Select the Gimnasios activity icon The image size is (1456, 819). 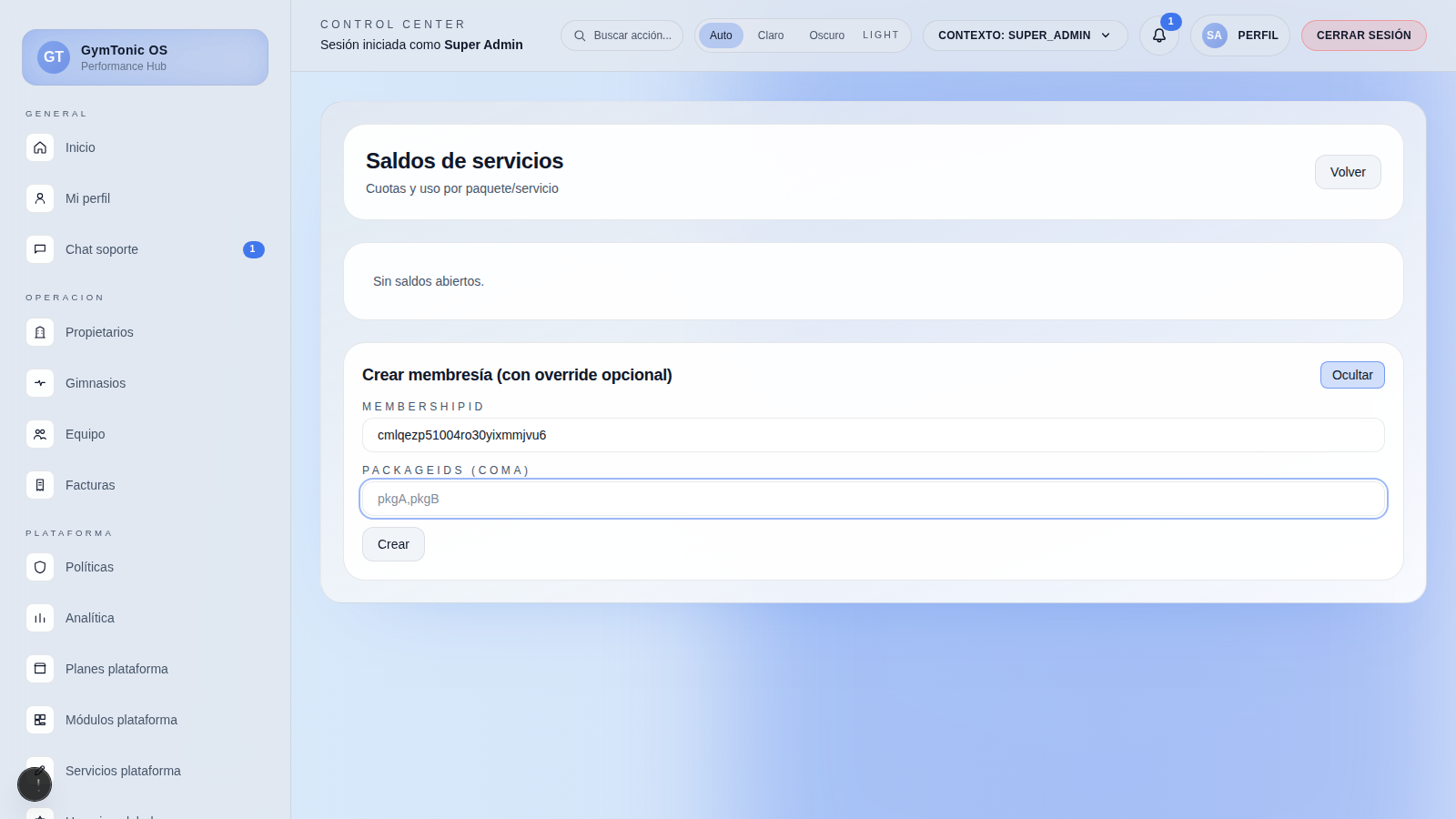40,383
